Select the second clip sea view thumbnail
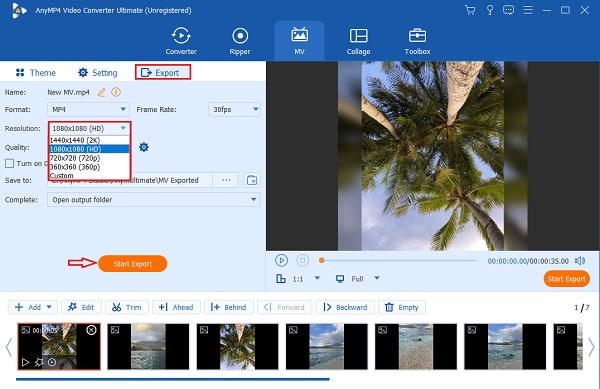The image size is (600, 389). tap(148, 347)
